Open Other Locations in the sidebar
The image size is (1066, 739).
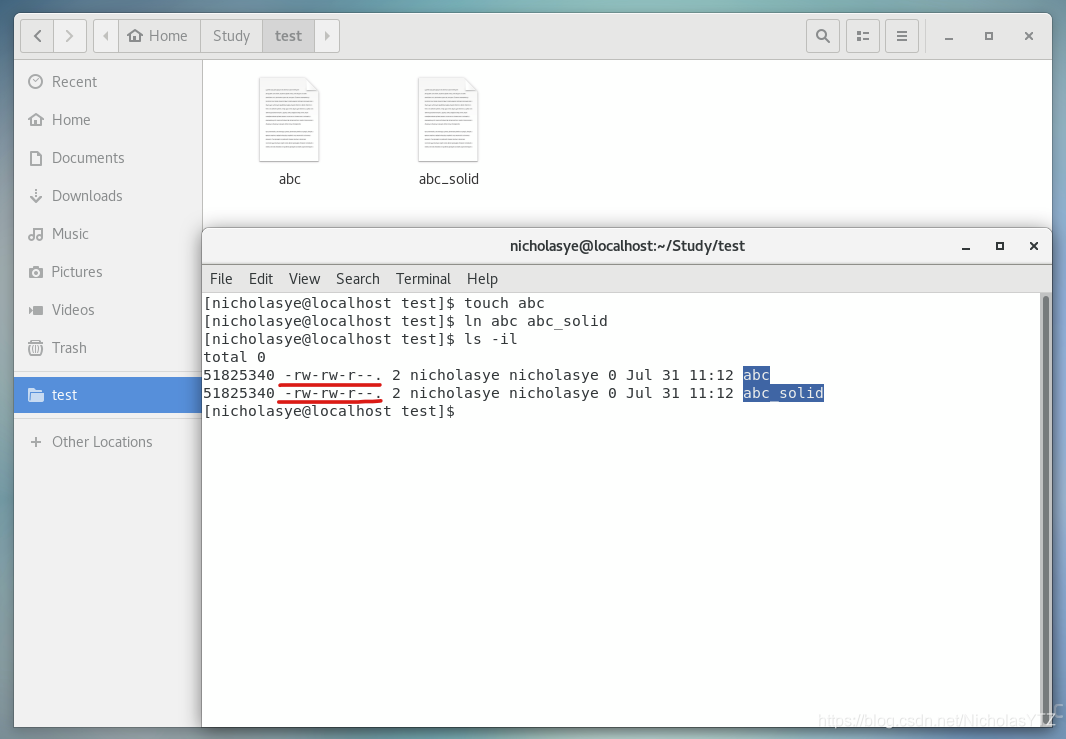click(x=107, y=442)
